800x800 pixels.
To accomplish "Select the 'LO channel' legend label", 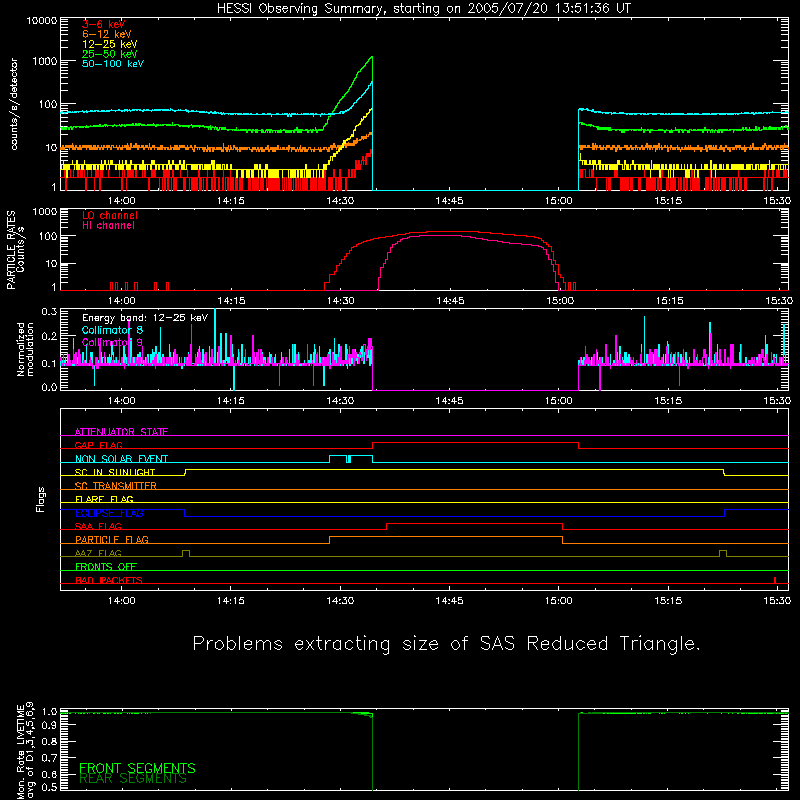I will 110,215.
